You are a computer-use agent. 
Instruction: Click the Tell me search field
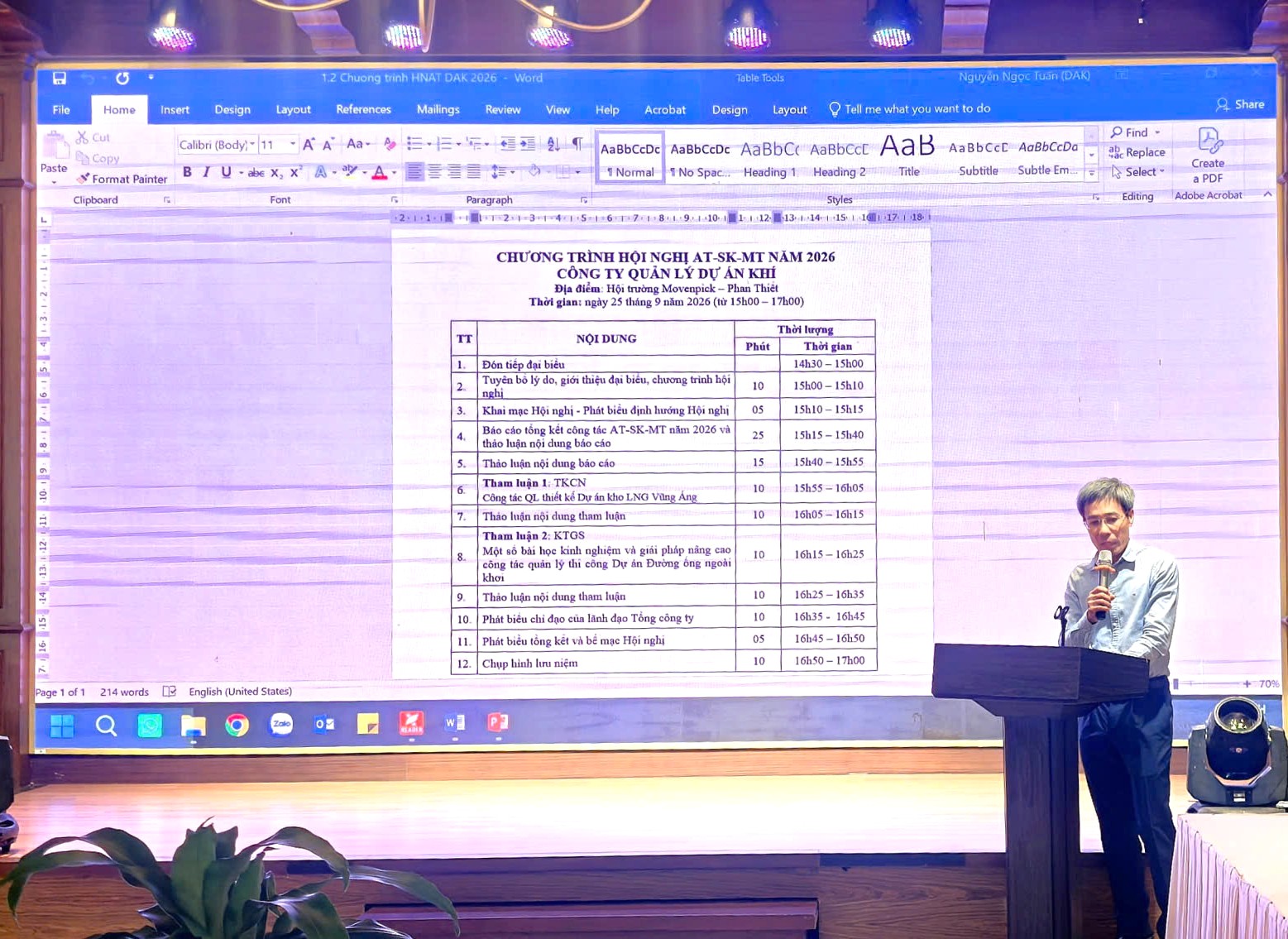[x=910, y=108]
